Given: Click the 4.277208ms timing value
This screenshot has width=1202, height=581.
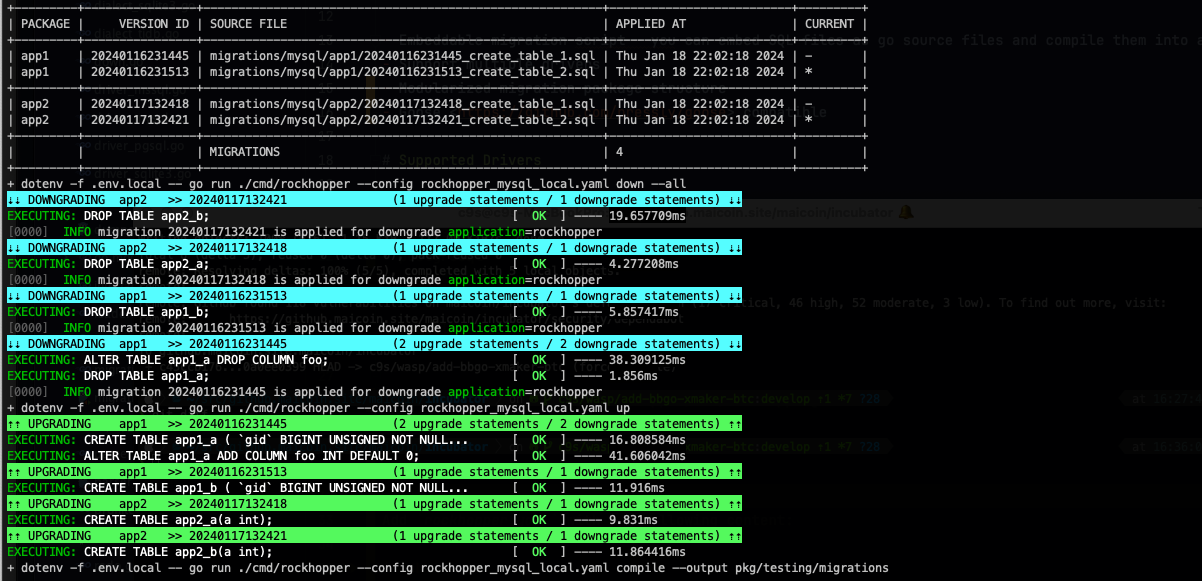Looking at the screenshot, I should point(644,265).
